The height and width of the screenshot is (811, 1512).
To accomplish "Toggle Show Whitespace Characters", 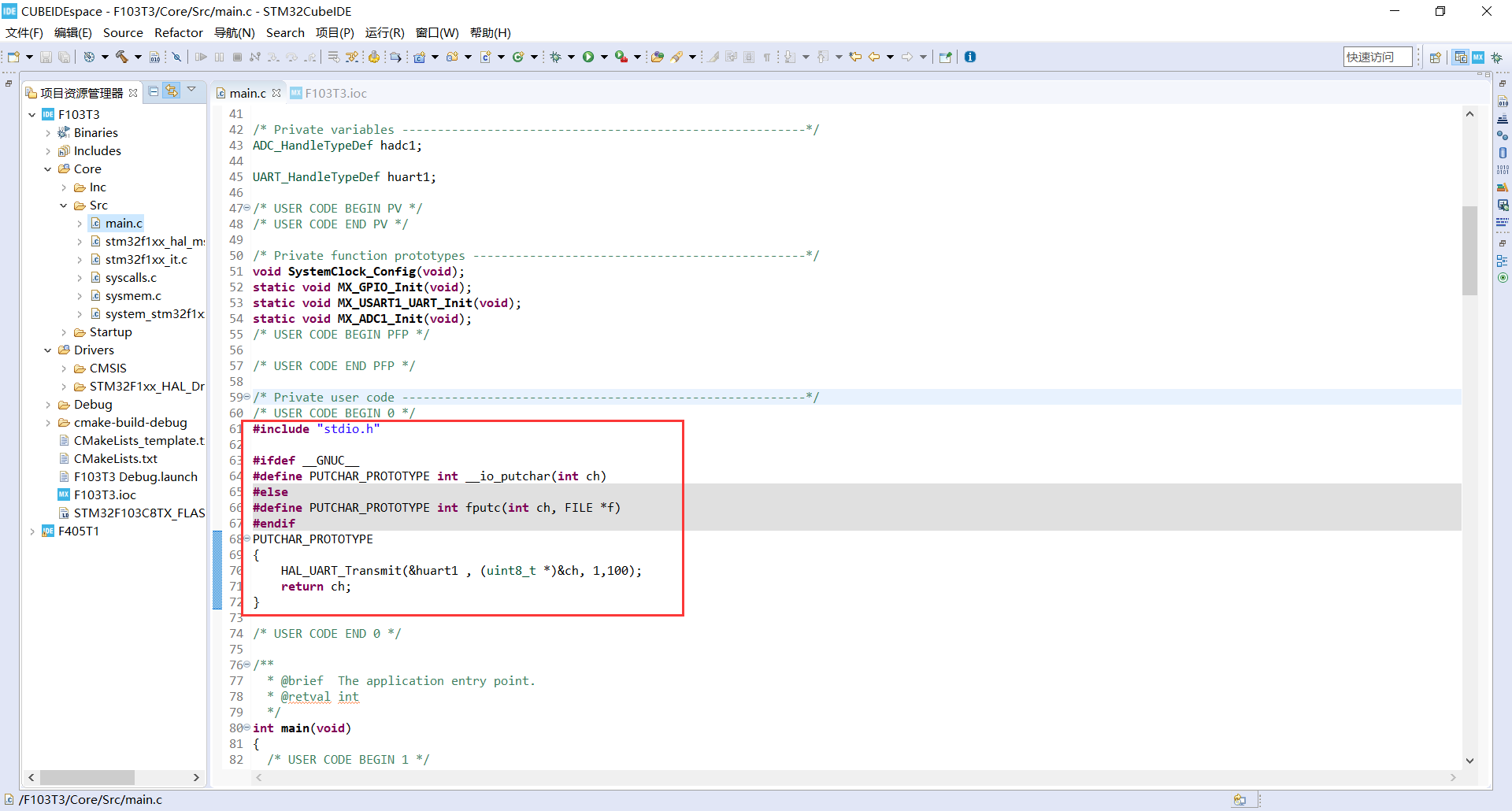I will click(767, 57).
